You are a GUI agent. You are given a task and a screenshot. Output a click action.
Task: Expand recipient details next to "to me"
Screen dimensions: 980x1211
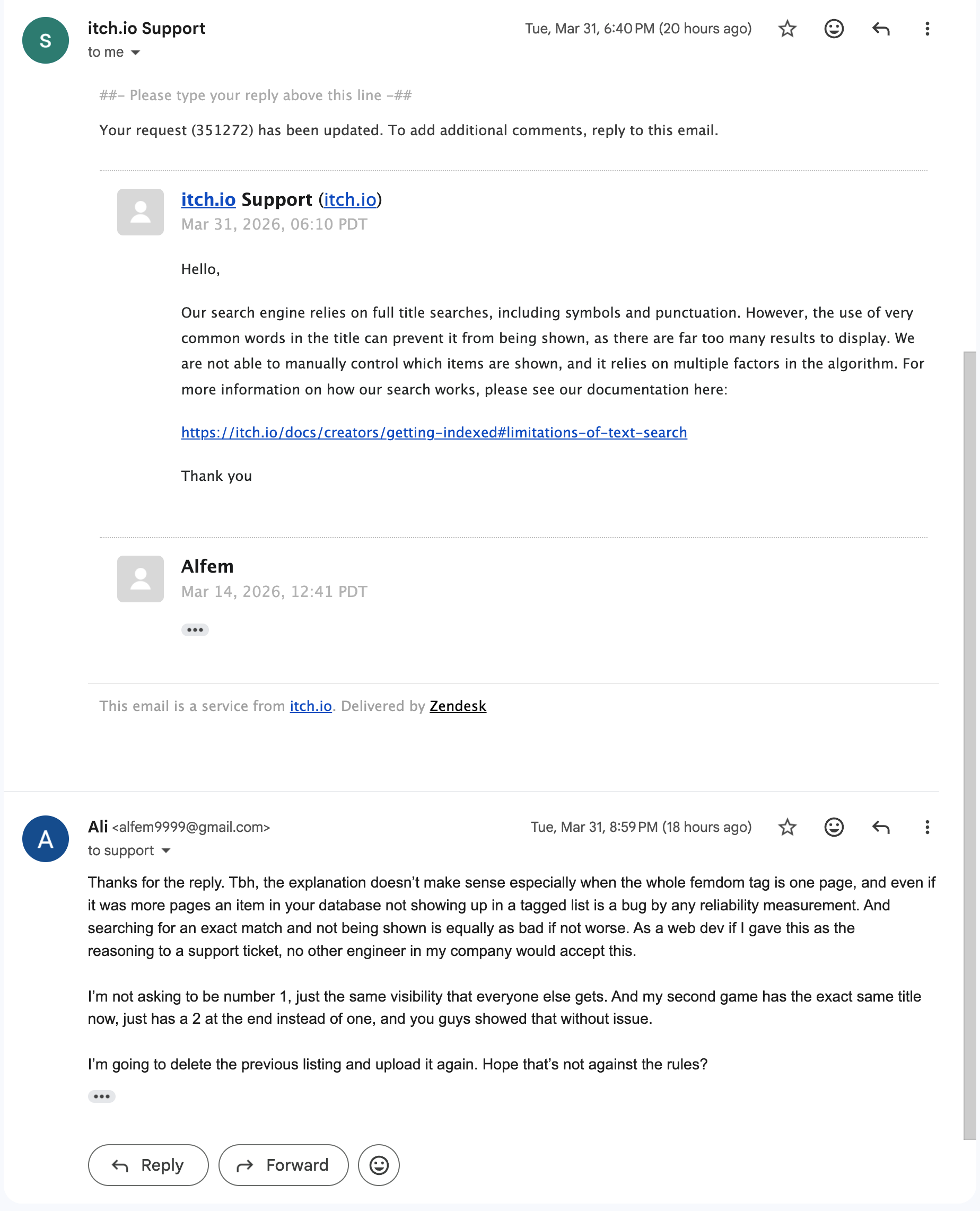tap(135, 52)
